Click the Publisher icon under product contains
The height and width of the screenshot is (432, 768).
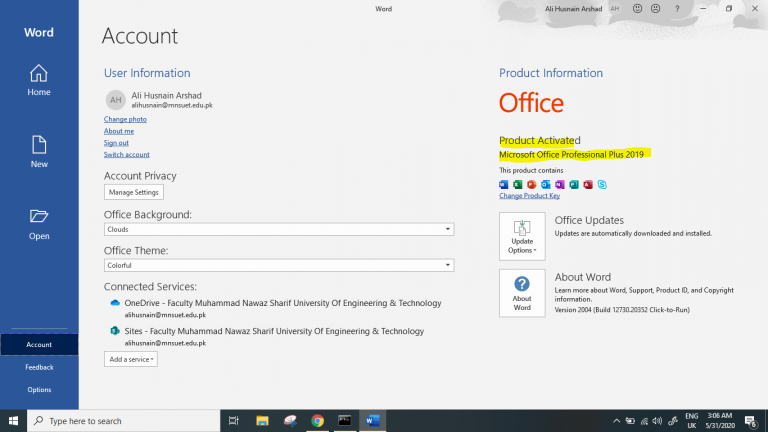click(x=574, y=184)
